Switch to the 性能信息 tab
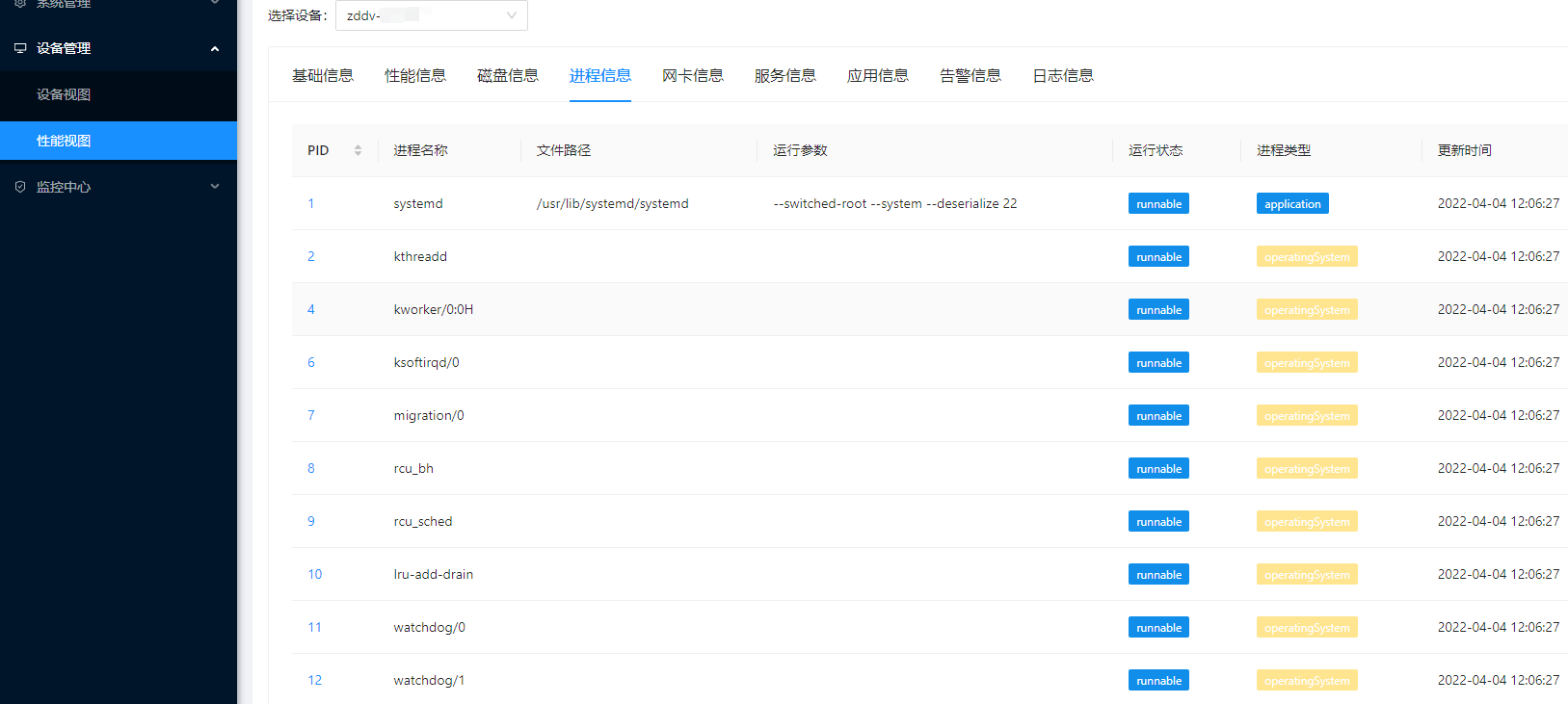The width and height of the screenshot is (1568, 704). tap(415, 75)
